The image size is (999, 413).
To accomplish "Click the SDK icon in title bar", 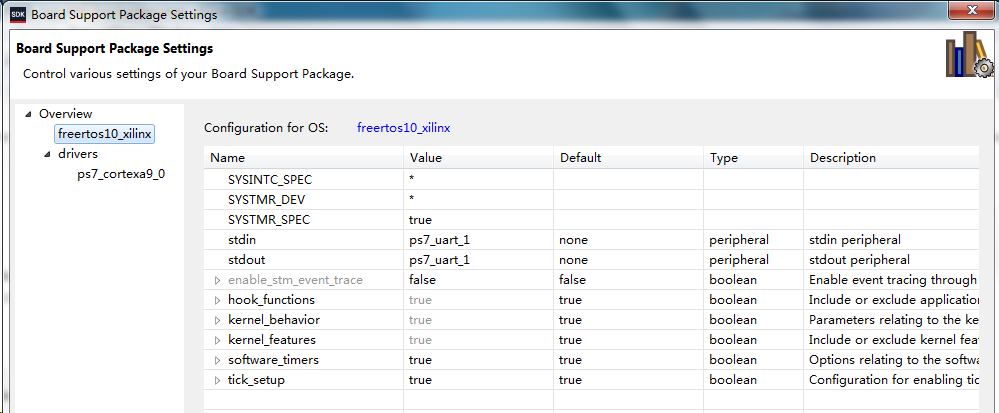I will click(18, 13).
